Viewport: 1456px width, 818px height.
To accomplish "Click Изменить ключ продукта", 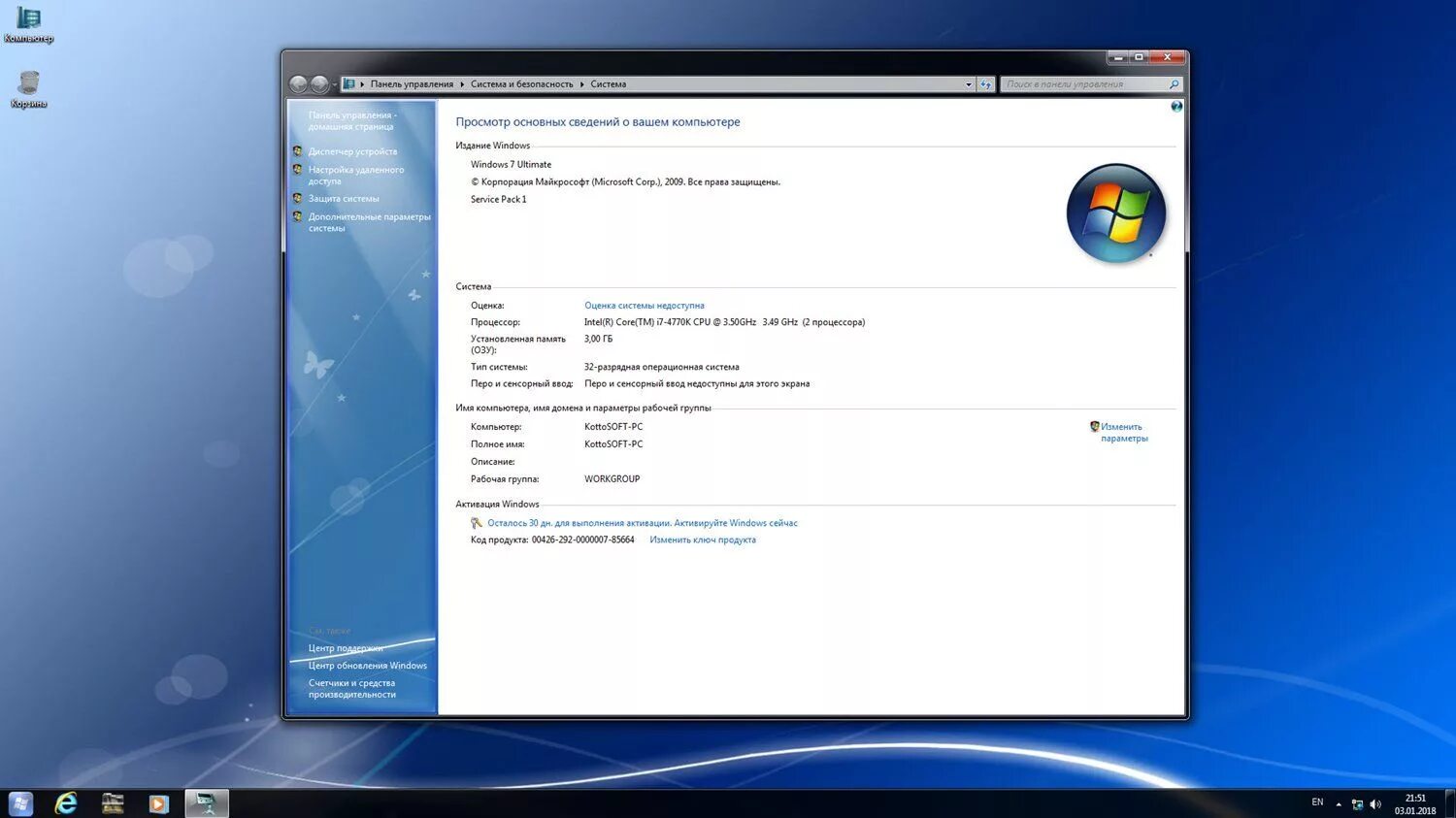I will click(703, 540).
